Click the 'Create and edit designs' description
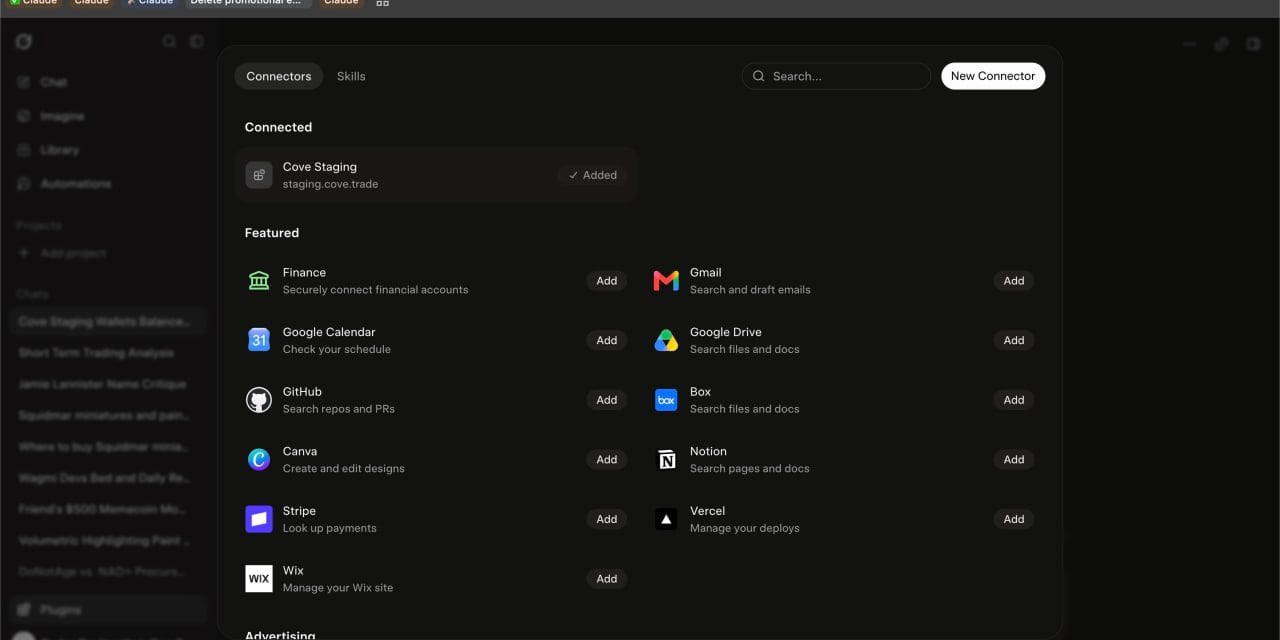1280x640 pixels. click(x=344, y=468)
